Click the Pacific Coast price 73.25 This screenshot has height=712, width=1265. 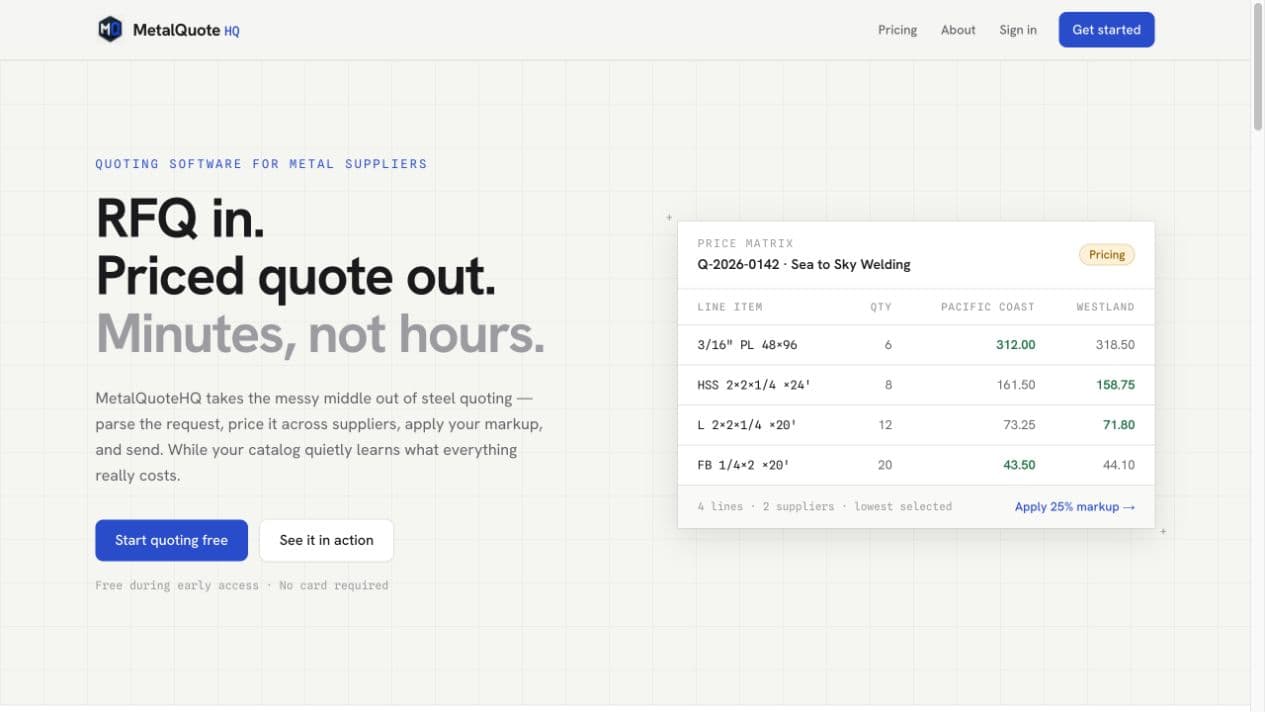[1019, 425]
